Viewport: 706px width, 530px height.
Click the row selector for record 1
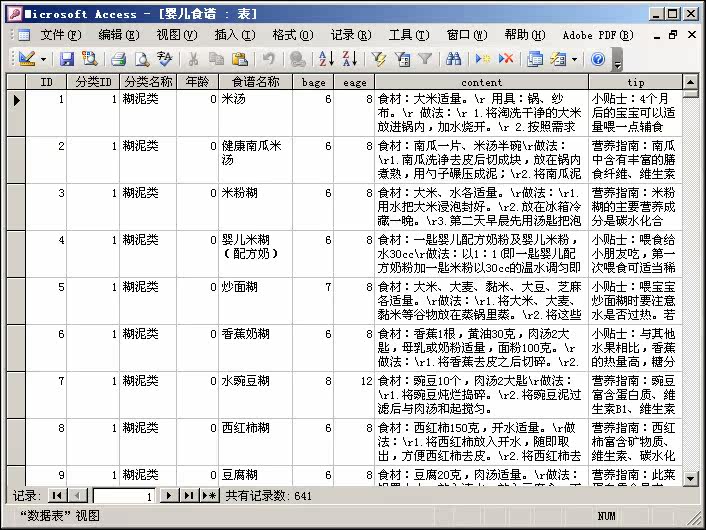(16, 113)
